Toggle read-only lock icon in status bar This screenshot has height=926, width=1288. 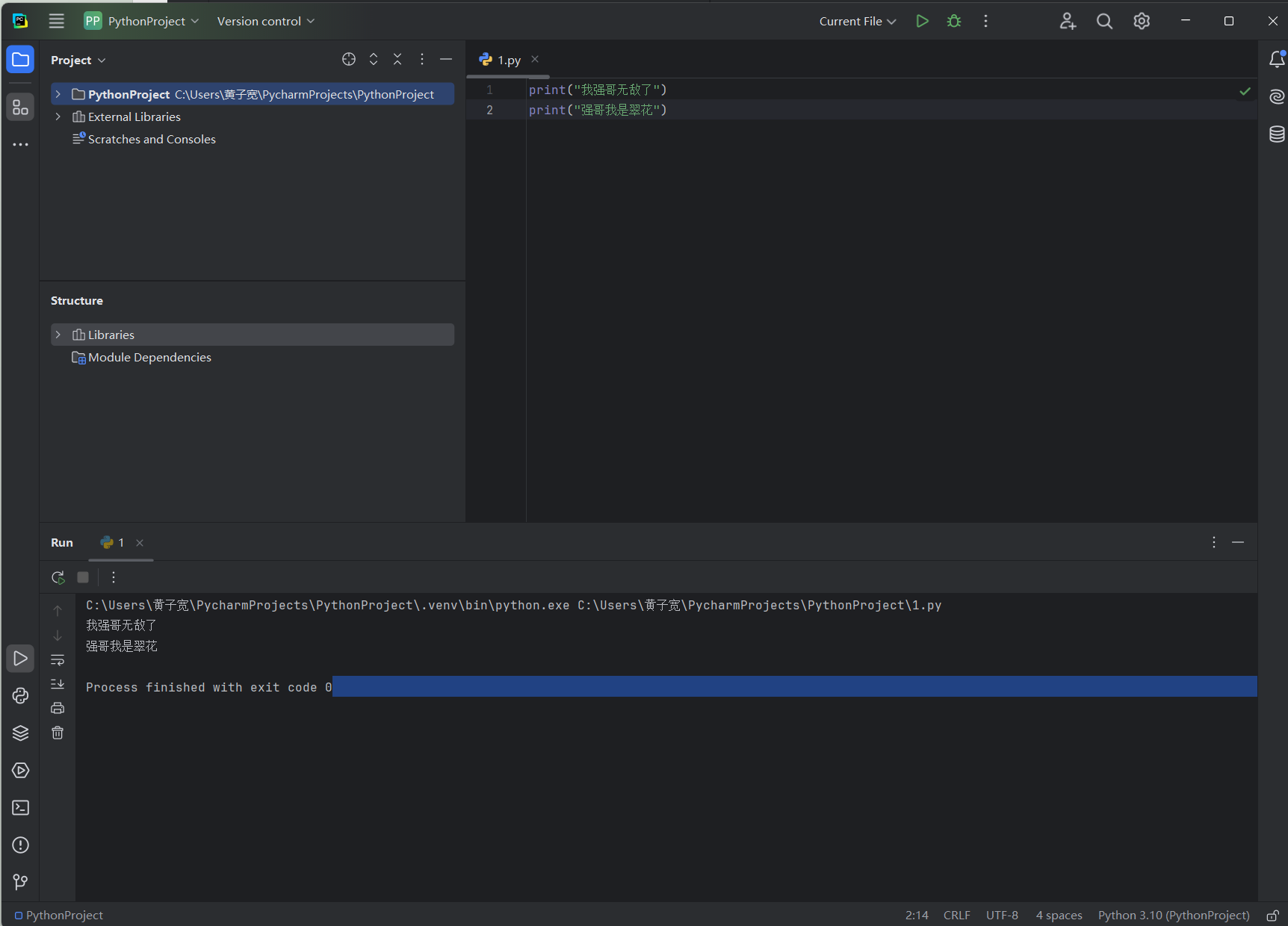(x=1273, y=915)
